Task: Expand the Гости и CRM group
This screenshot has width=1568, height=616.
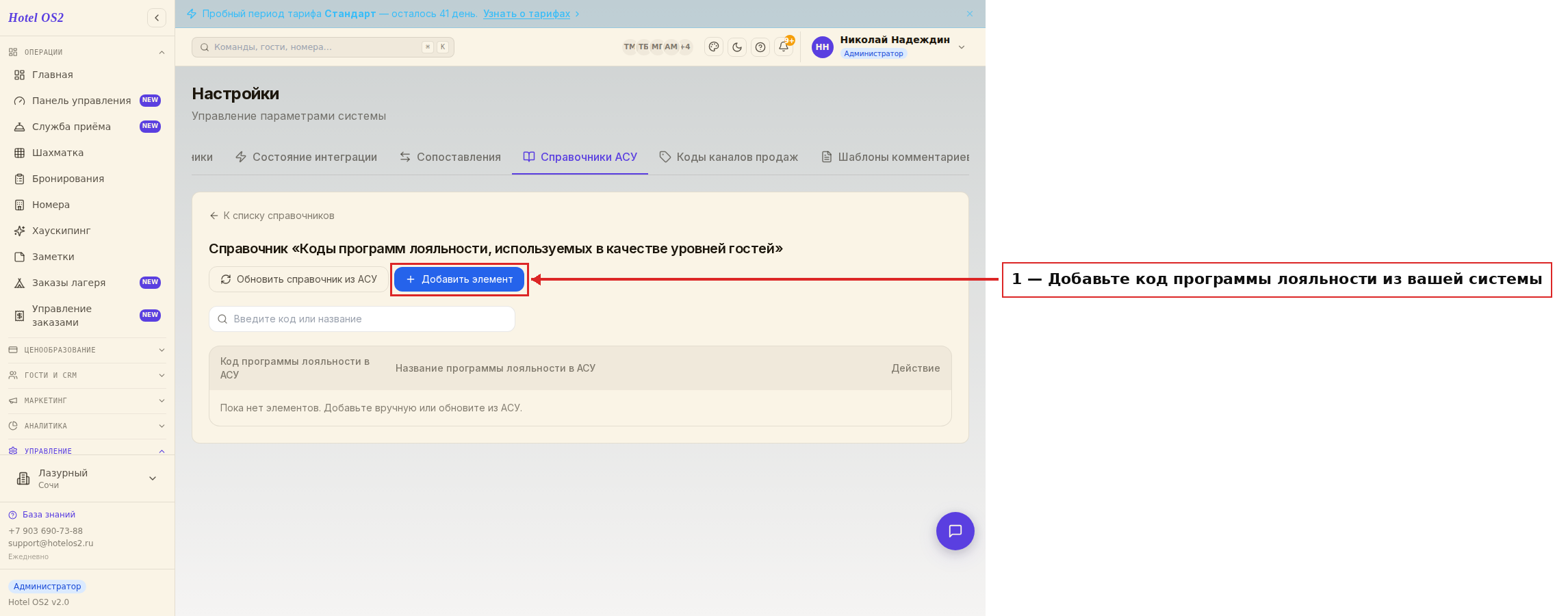Action: [x=87, y=375]
